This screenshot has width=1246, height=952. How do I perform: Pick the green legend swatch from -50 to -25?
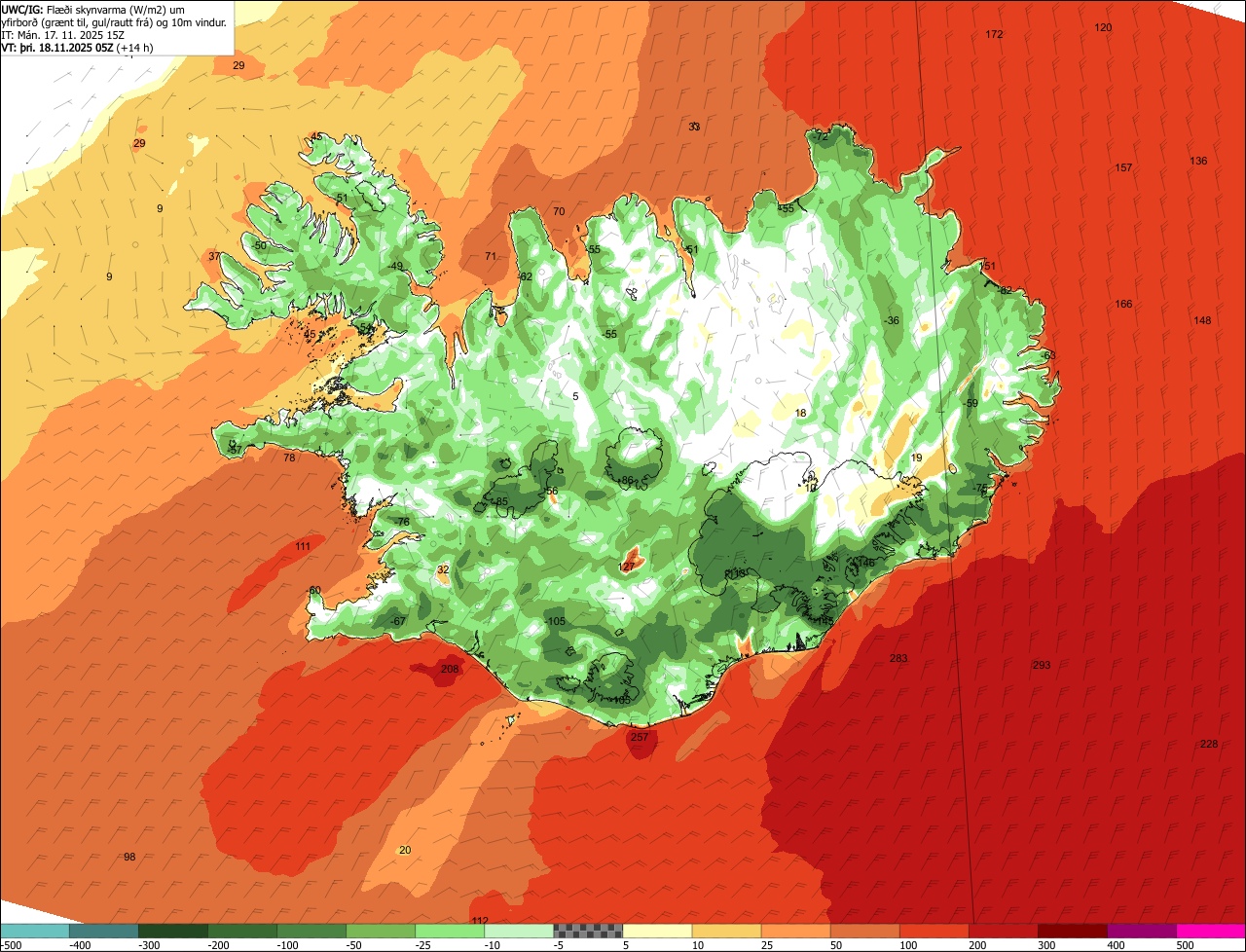click(x=380, y=931)
